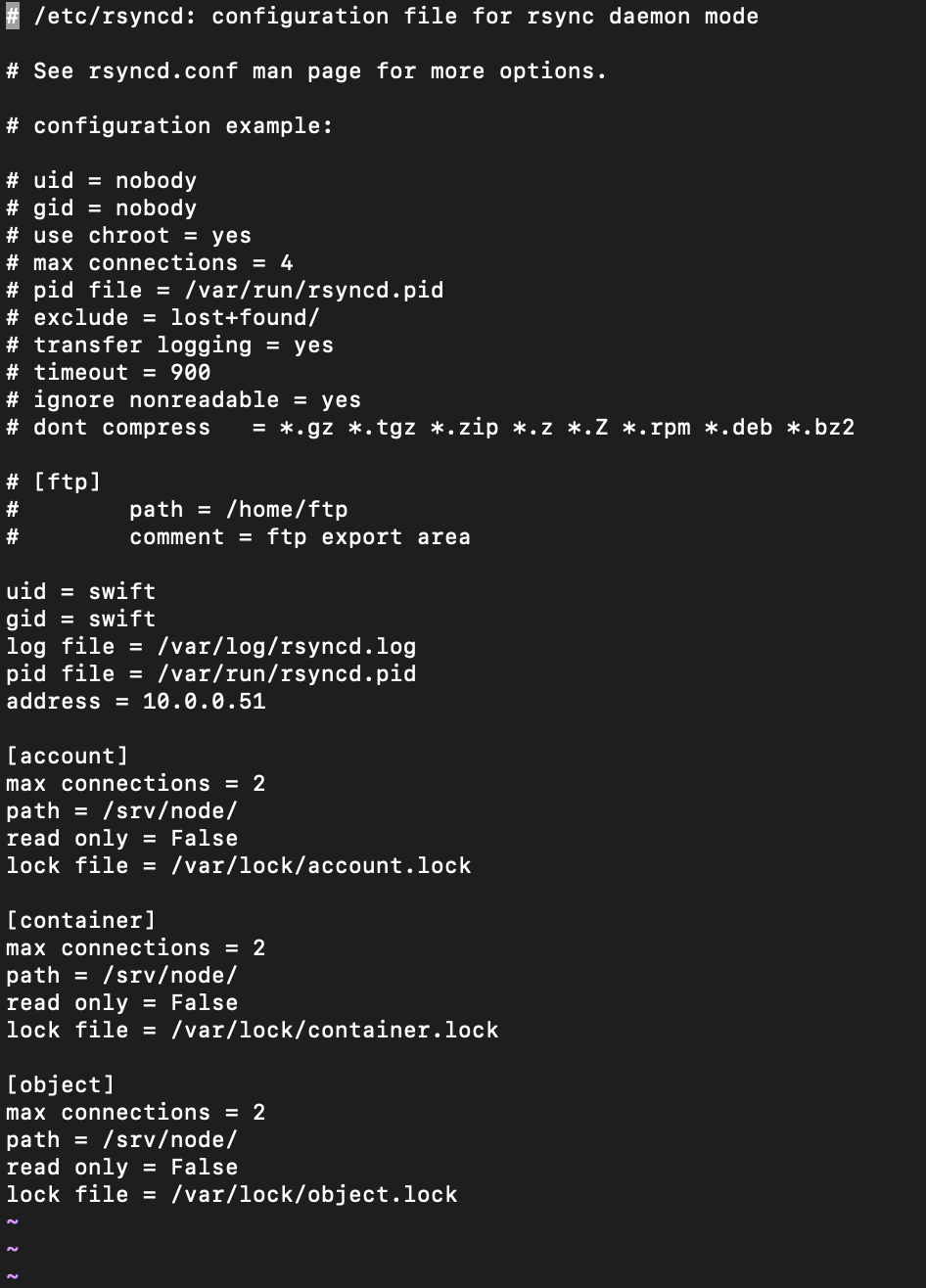Viewport: 926px width, 1288px height.
Task: Click the "exclude = lost+found/" comment line
Action: coord(176,317)
